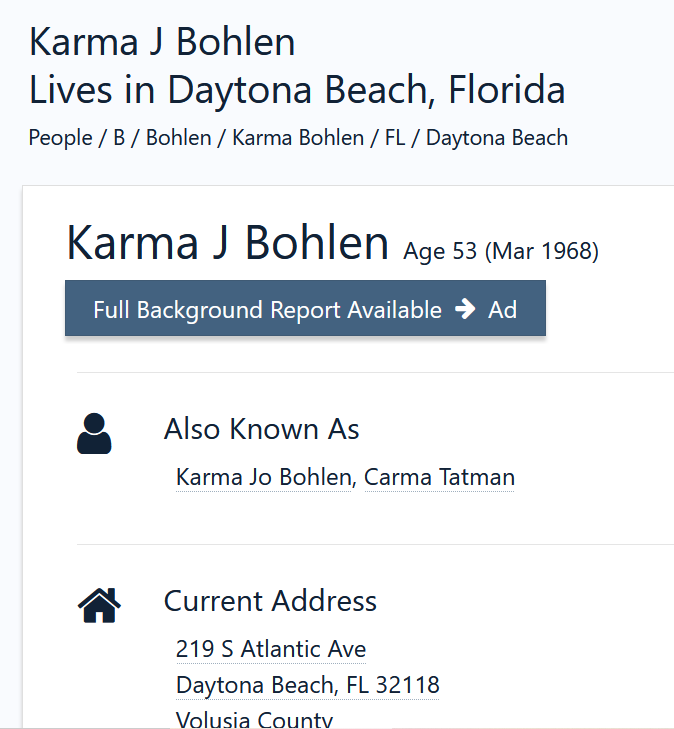Viewport: 674px width, 729px height.
Task: Open the B breadcrumb link
Action: [119, 137]
